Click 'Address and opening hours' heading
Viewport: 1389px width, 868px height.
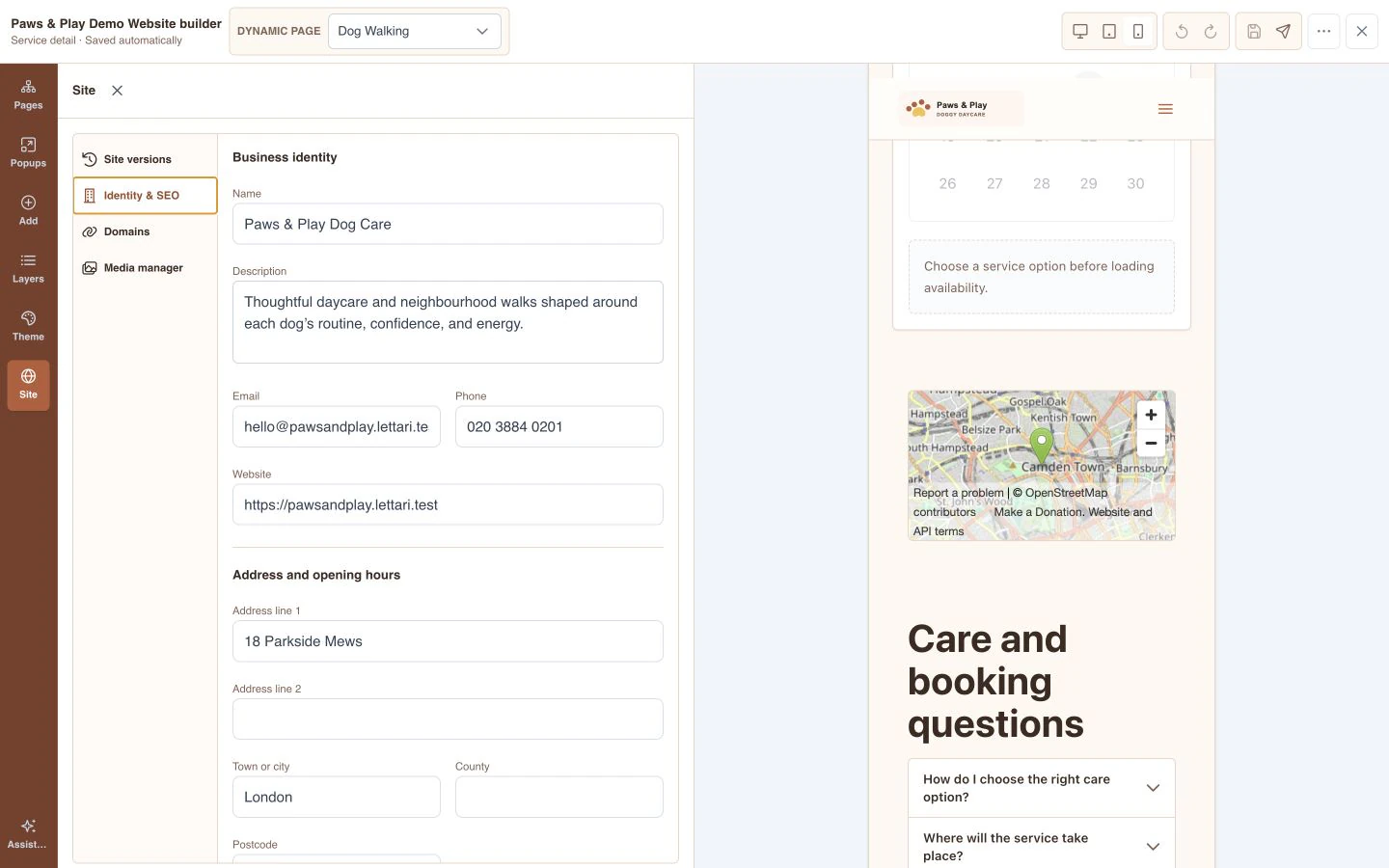pyautogui.click(x=316, y=575)
